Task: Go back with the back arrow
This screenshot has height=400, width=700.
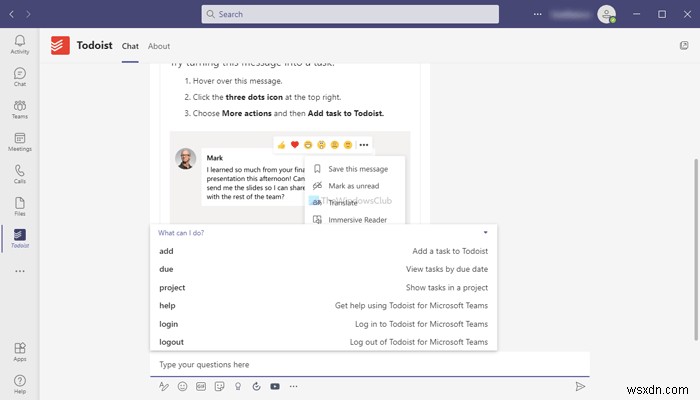Action: pyautogui.click(x=12, y=14)
